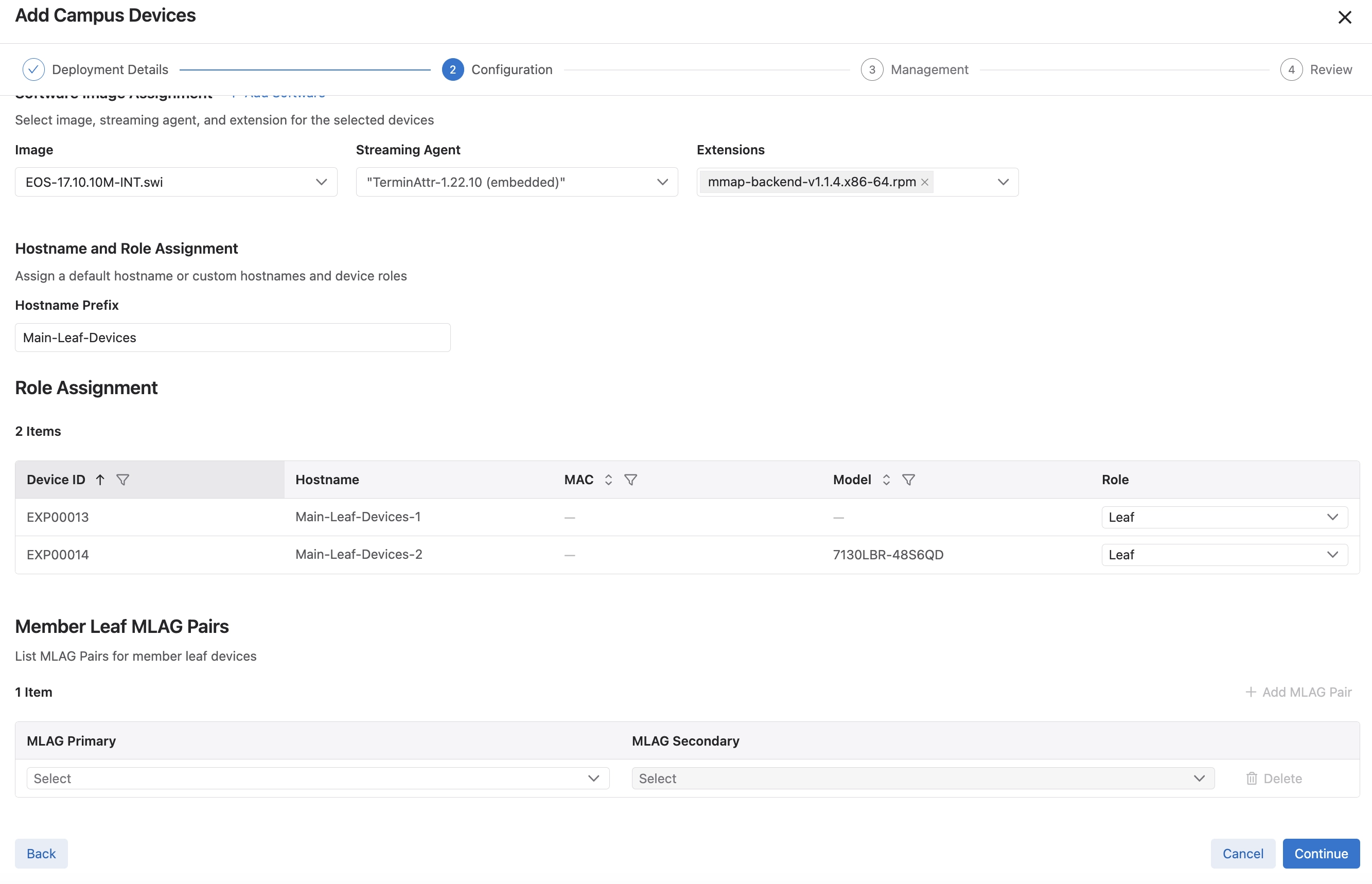This screenshot has height=884, width=1372.
Task: Delete the MLAG pair row
Action: click(x=1274, y=778)
